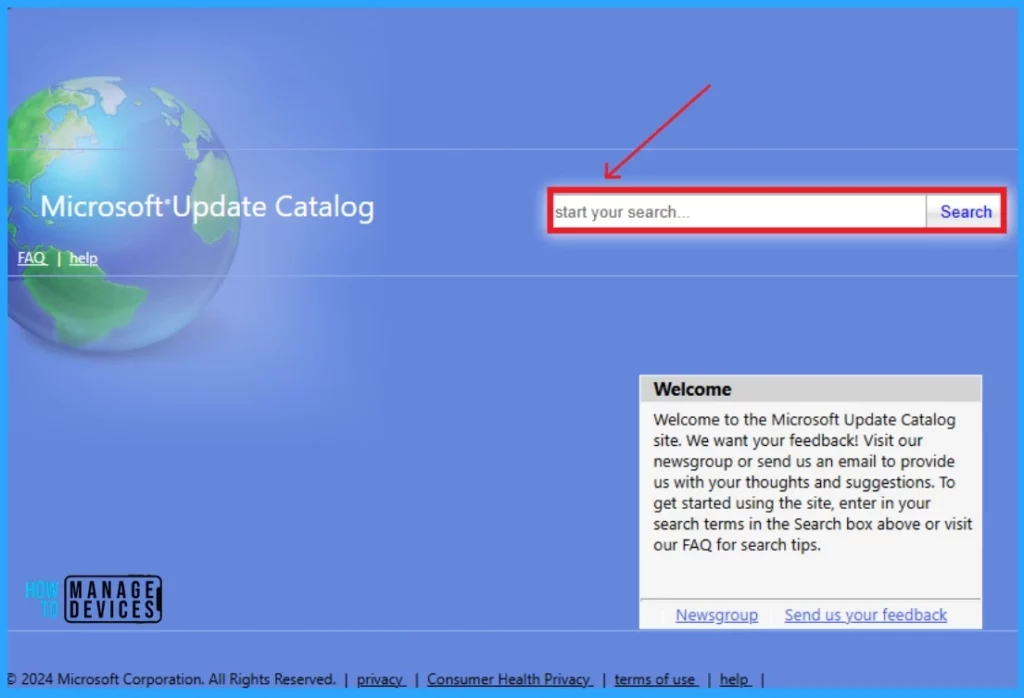Viewport: 1024px width, 698px height.
Task: Click the Search button
Action: tap(965, 212)
